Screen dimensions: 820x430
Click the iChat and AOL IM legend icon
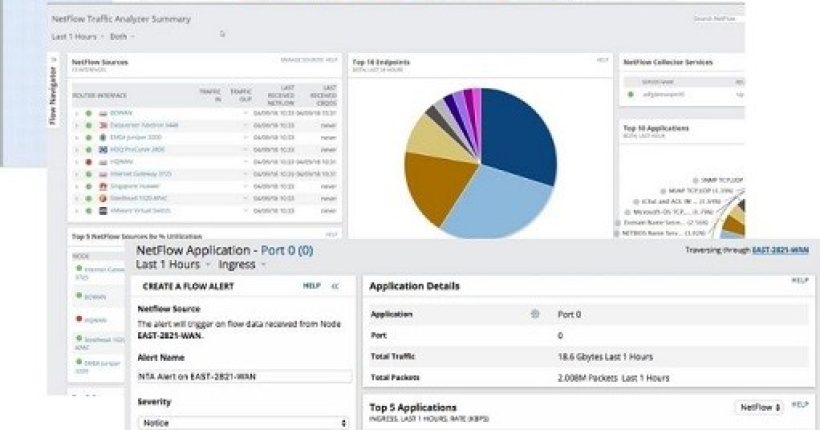pyautogui.click(x=636, y=201)
